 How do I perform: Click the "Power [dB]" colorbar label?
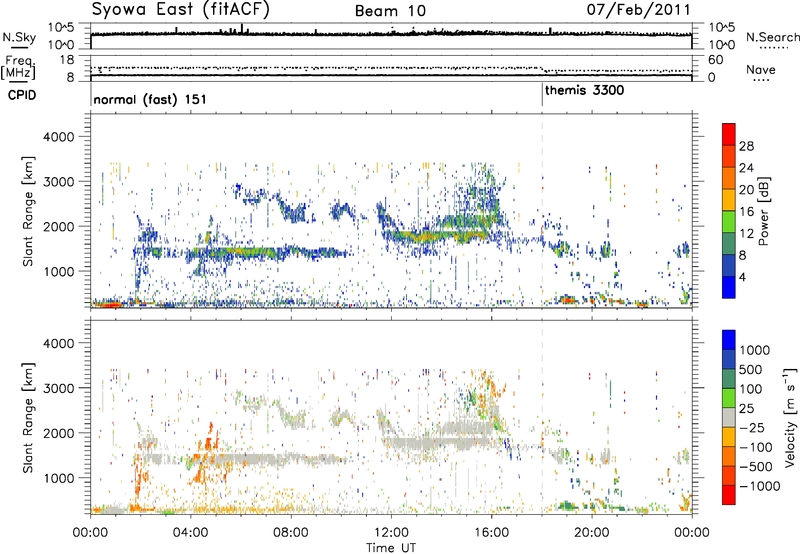tap(763, 211)
